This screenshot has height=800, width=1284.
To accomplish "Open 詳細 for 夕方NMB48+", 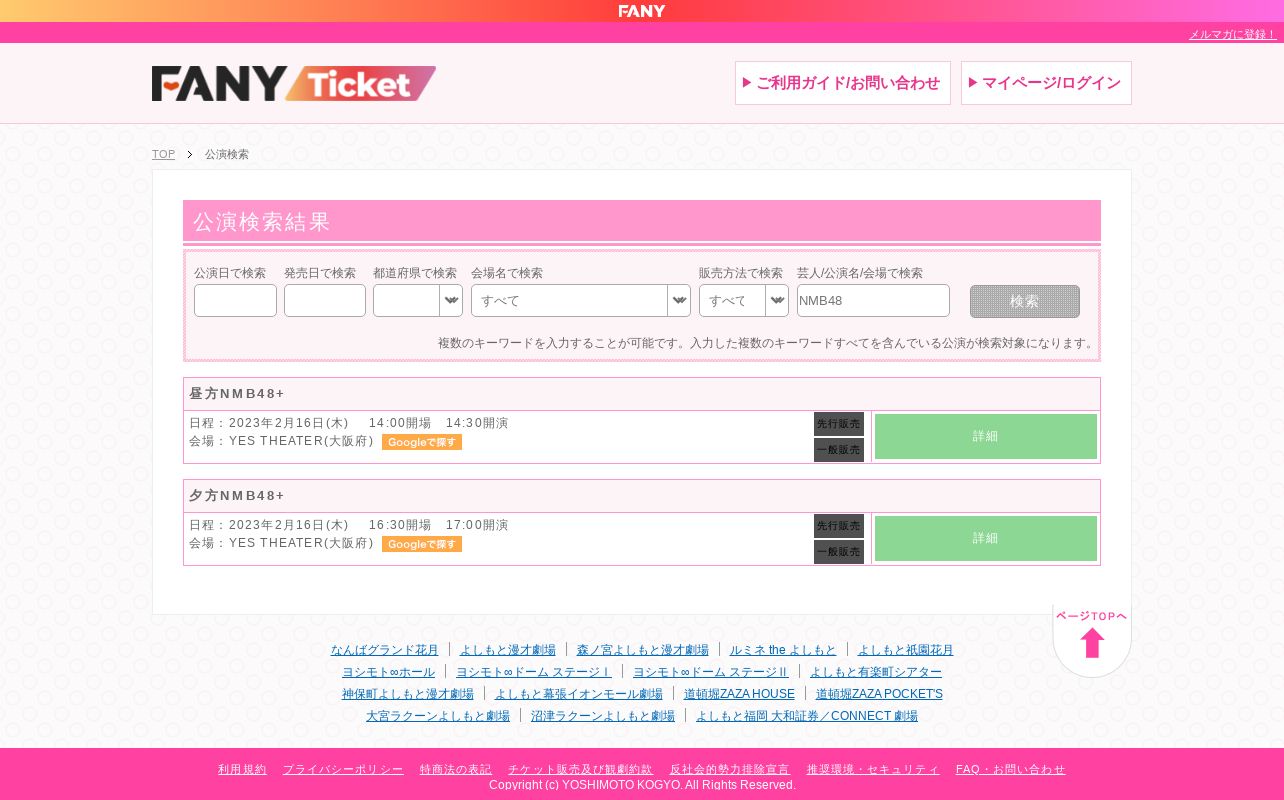I will pyautogui.click(x=986, y=538).
